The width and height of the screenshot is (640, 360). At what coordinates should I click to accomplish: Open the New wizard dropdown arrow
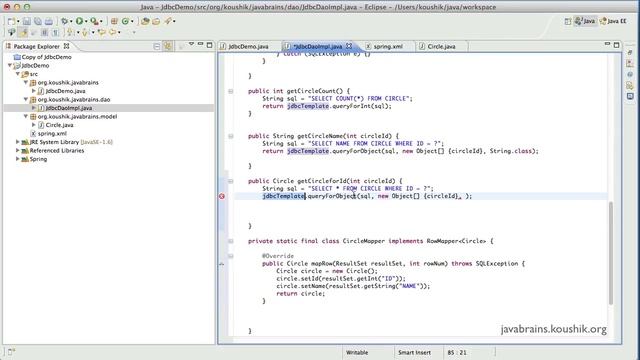coord(18,22)
